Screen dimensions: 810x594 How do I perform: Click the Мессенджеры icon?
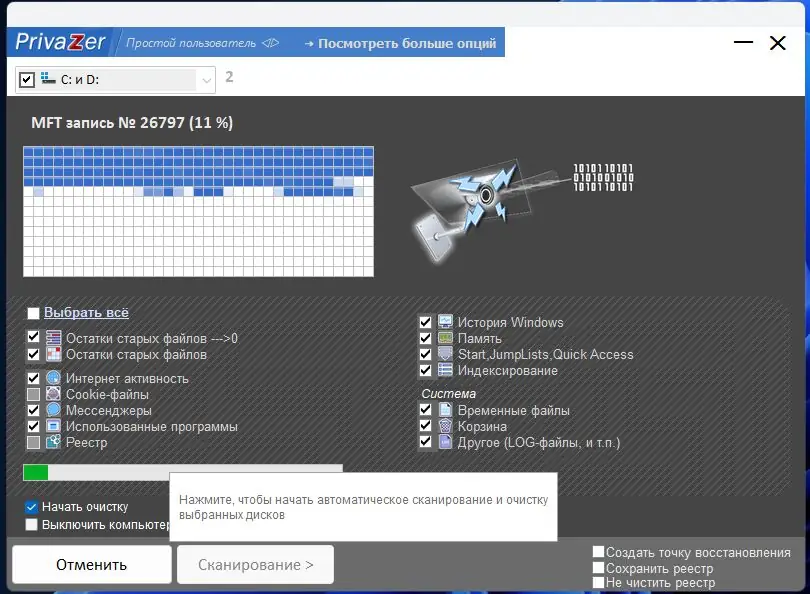tap(53, 410)
